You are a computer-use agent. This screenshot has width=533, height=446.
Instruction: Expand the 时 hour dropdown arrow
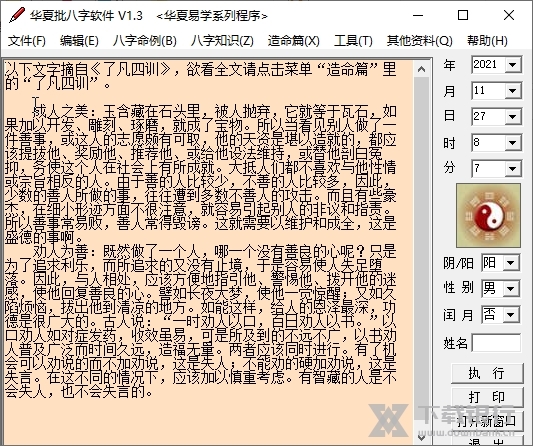pyautogui.click(x=513, y=142)
